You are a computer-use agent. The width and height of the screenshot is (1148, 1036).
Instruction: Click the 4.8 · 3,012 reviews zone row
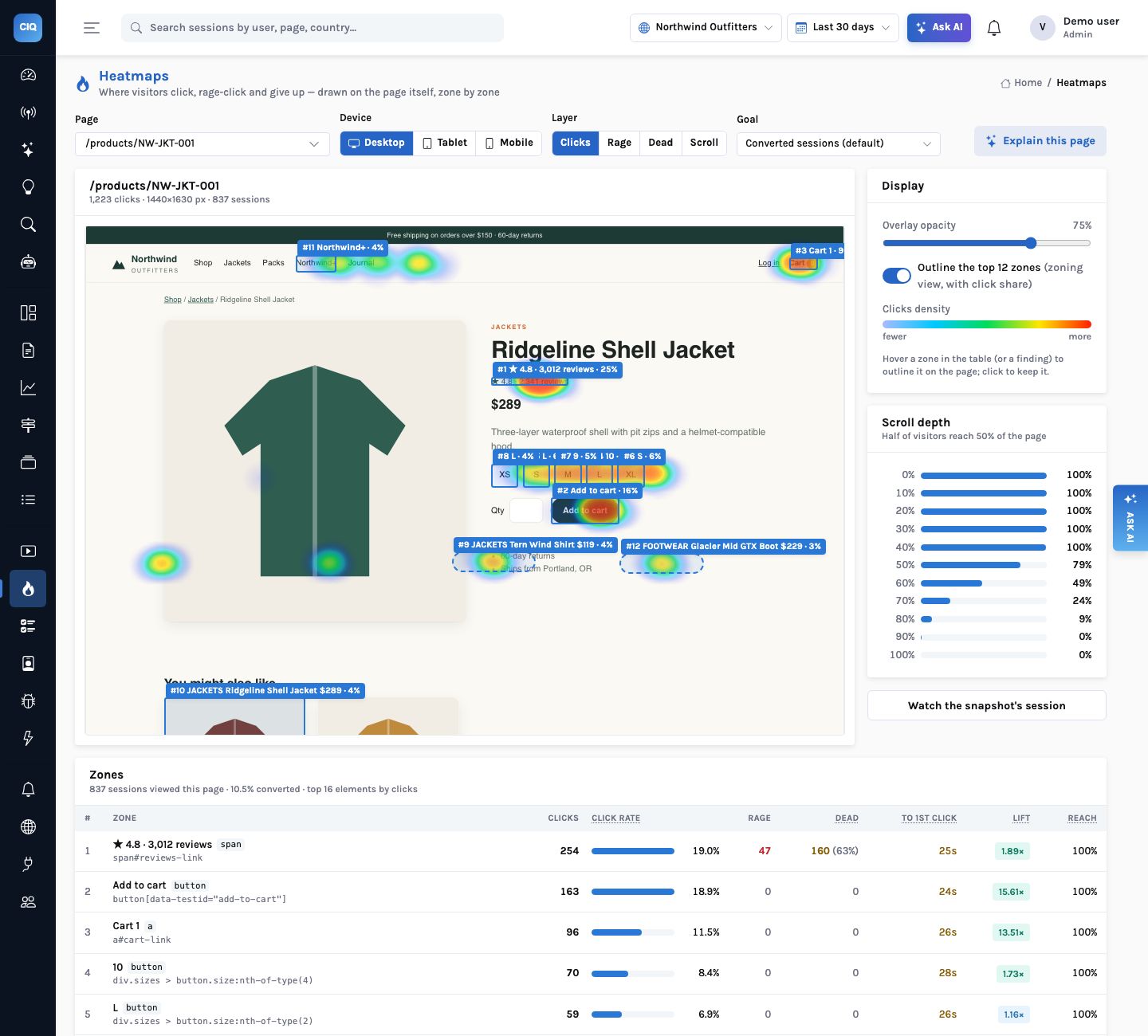pos(591,851)
